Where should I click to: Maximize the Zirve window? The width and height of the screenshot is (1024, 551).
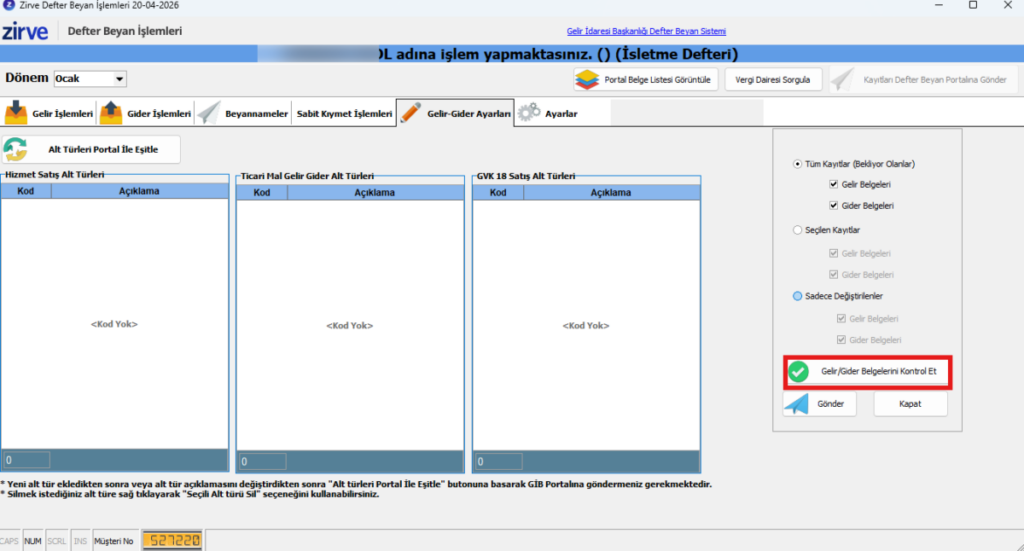(x=973, y=5)
